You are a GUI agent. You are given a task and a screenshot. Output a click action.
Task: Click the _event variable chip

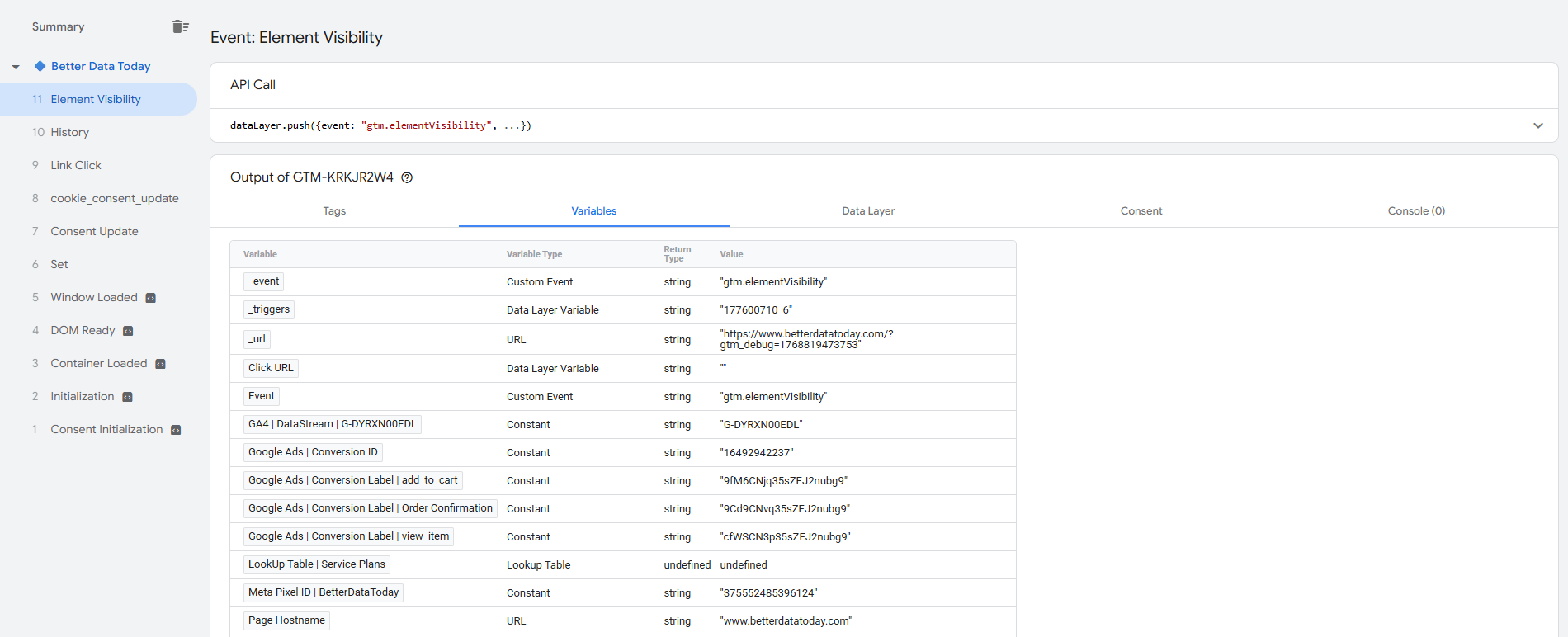264,281
